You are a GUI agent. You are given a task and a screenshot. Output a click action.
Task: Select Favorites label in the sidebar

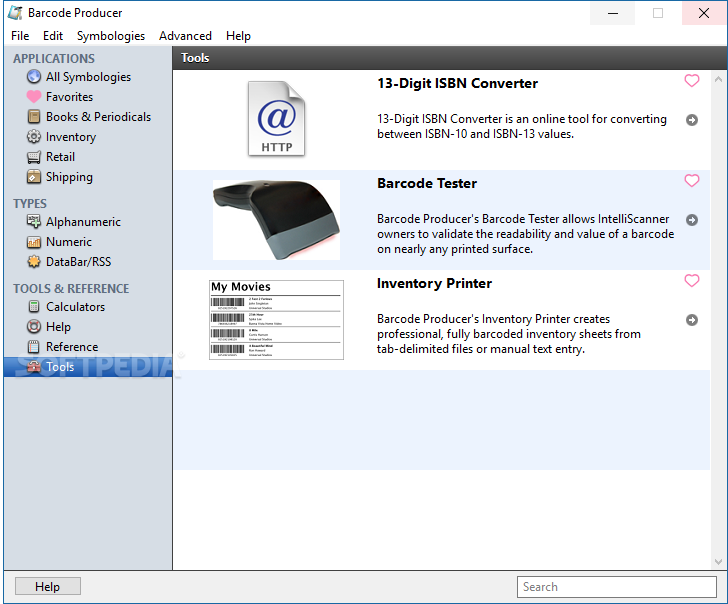pyautogui.click(x=69, y=97)
